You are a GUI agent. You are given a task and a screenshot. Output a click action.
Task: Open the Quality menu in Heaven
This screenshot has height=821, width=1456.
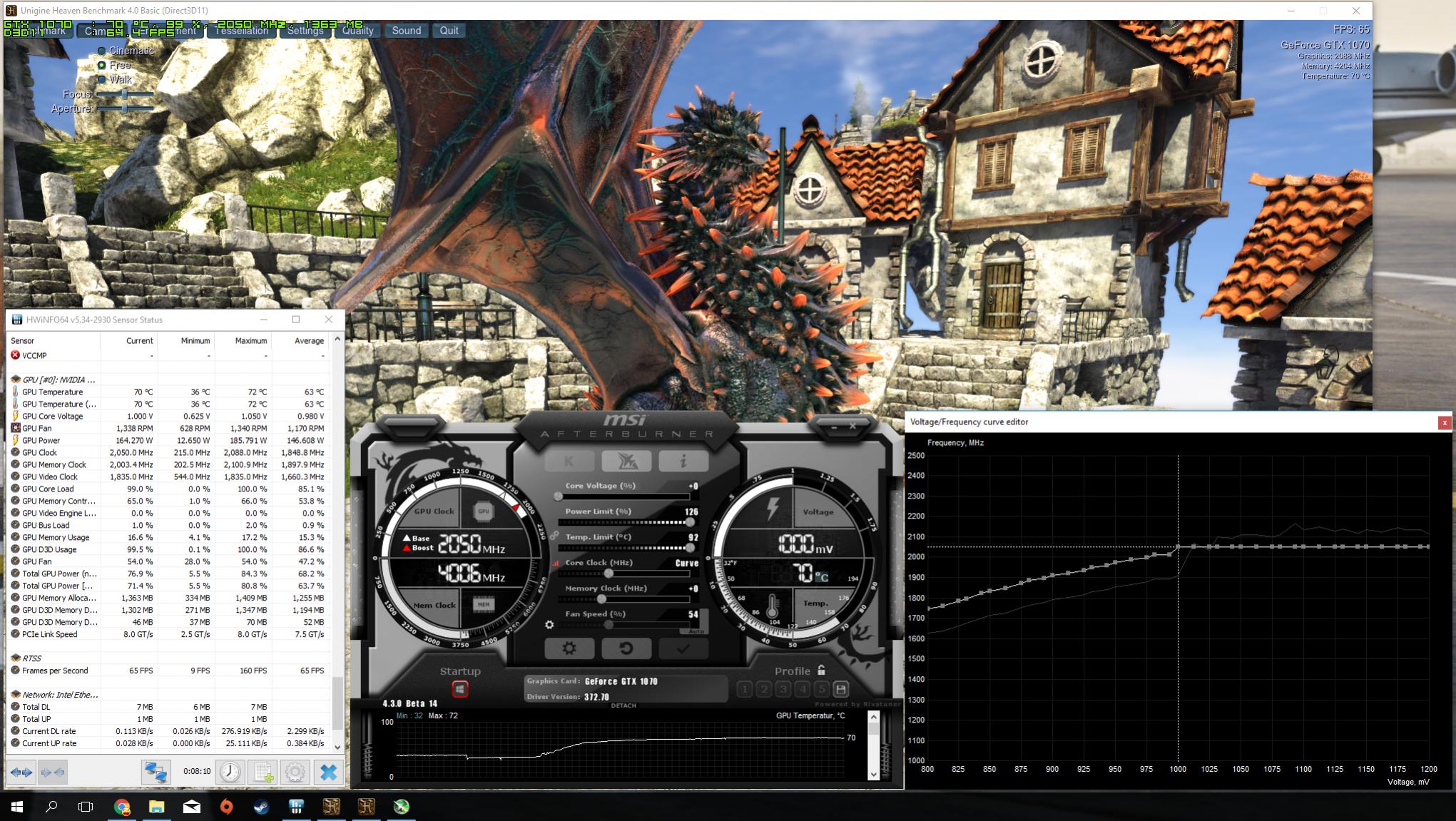pyautogui.click(x=357, y=31)
